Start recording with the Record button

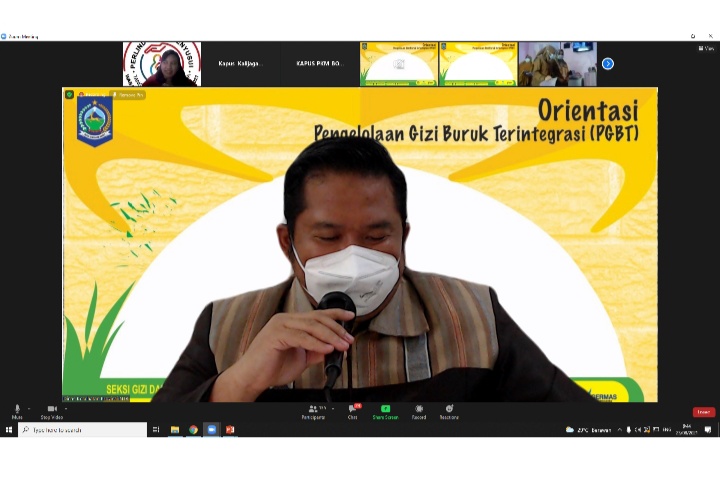419,410
